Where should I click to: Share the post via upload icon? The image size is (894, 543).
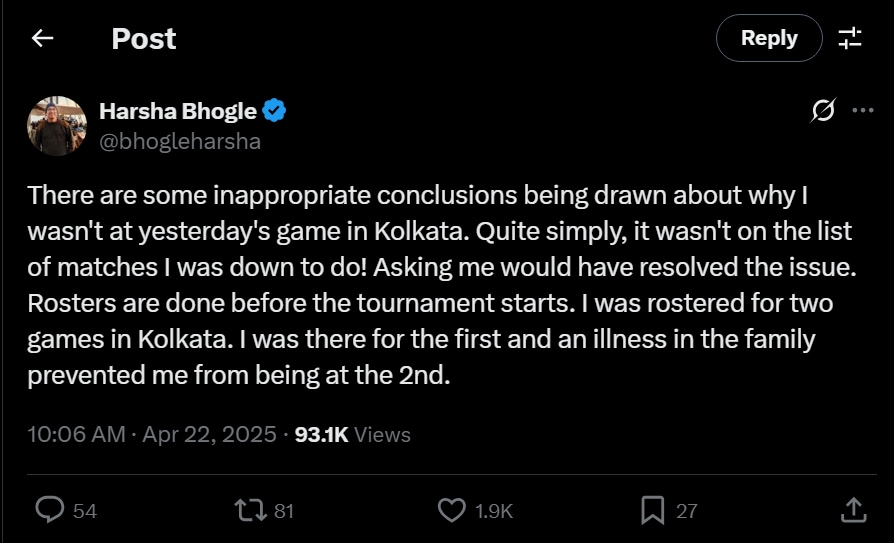853,510
